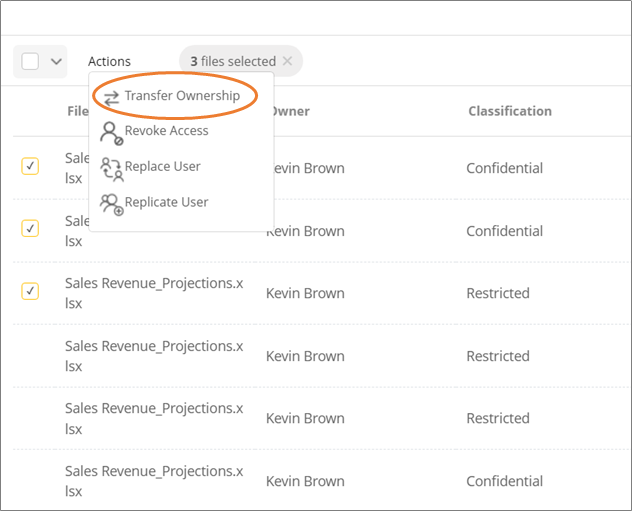Image resolution: width=632 pixels, height=511 pixels.
Task: Choose Transfer Ownership from Actions menu
Action: click(x=182, y=96)
